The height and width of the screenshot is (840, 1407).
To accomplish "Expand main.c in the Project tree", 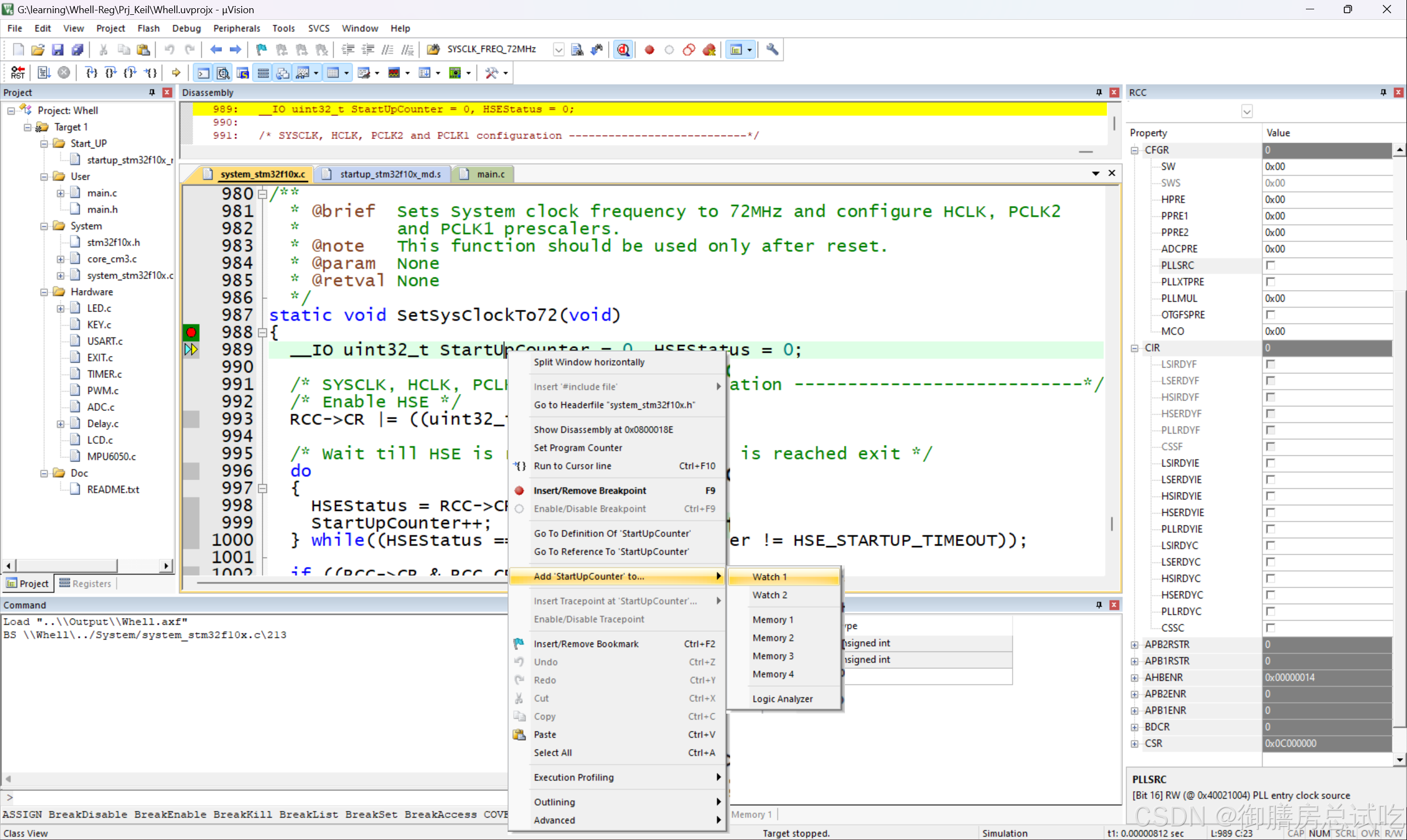I will click(x=60, y=193).
